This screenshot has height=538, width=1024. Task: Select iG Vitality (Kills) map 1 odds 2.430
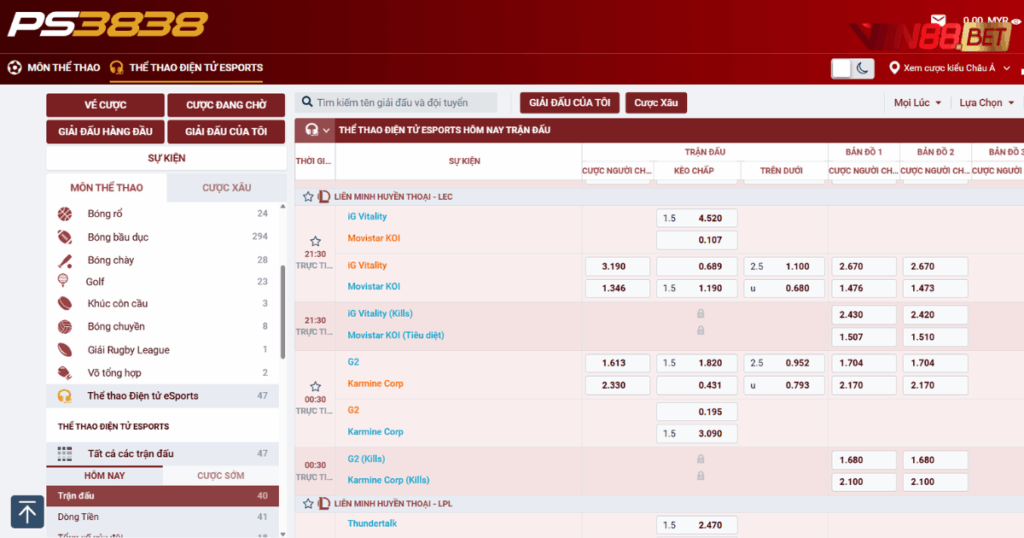863,315
